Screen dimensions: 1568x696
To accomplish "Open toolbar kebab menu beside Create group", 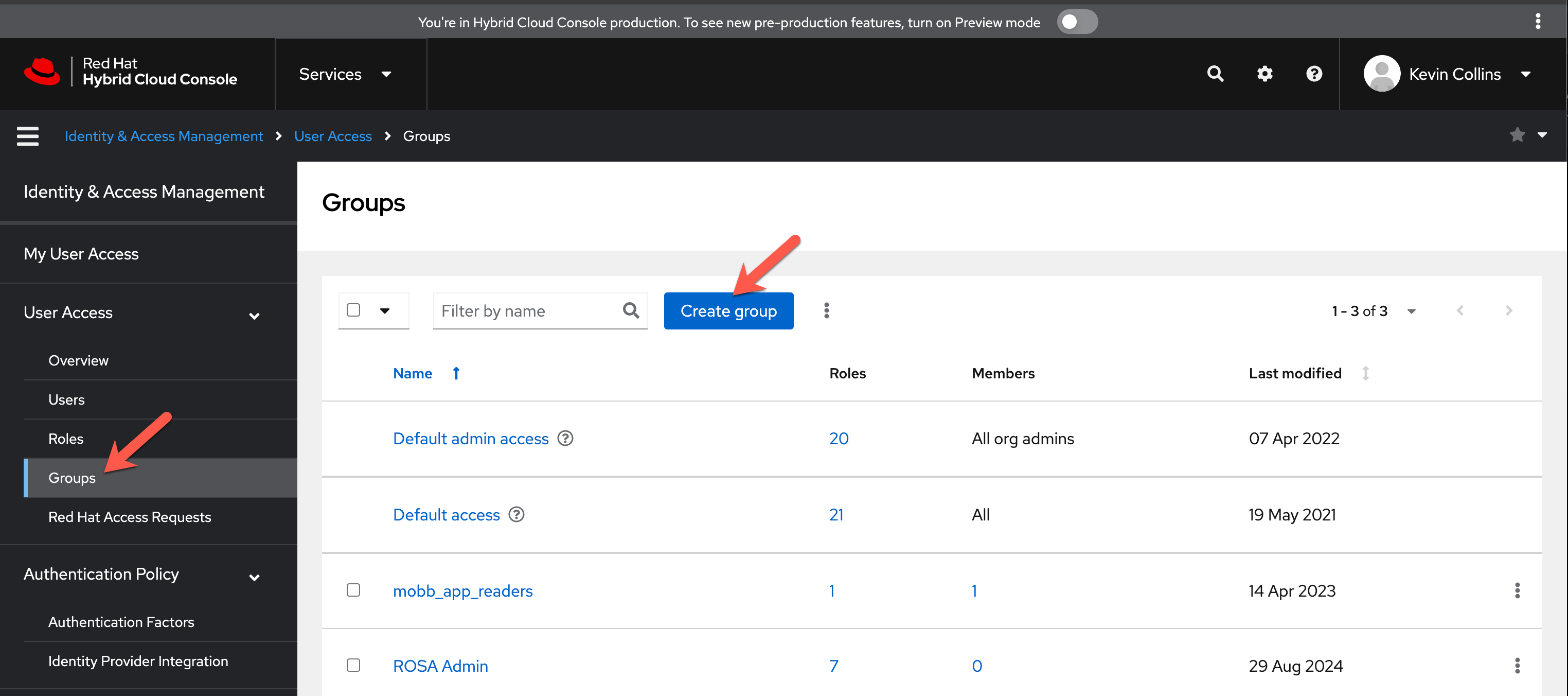I will [826, 310].
